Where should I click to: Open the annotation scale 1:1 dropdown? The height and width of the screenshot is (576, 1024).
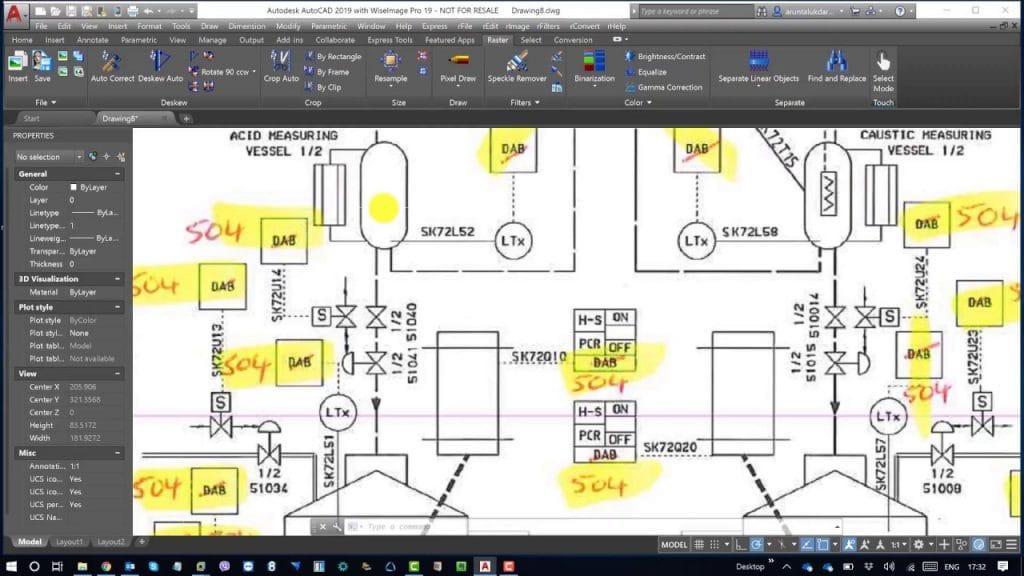899,544
